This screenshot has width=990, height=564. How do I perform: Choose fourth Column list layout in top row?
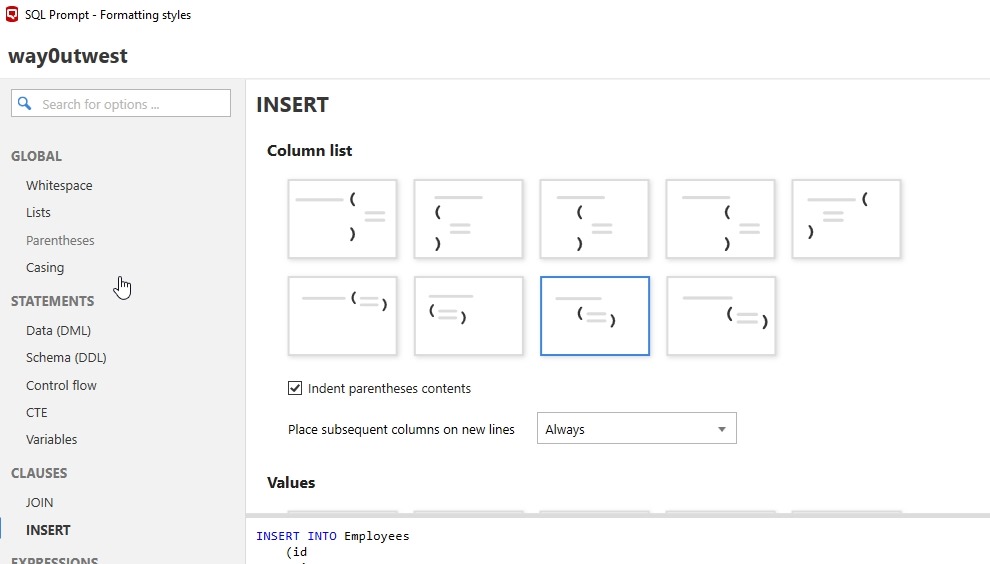720,219
